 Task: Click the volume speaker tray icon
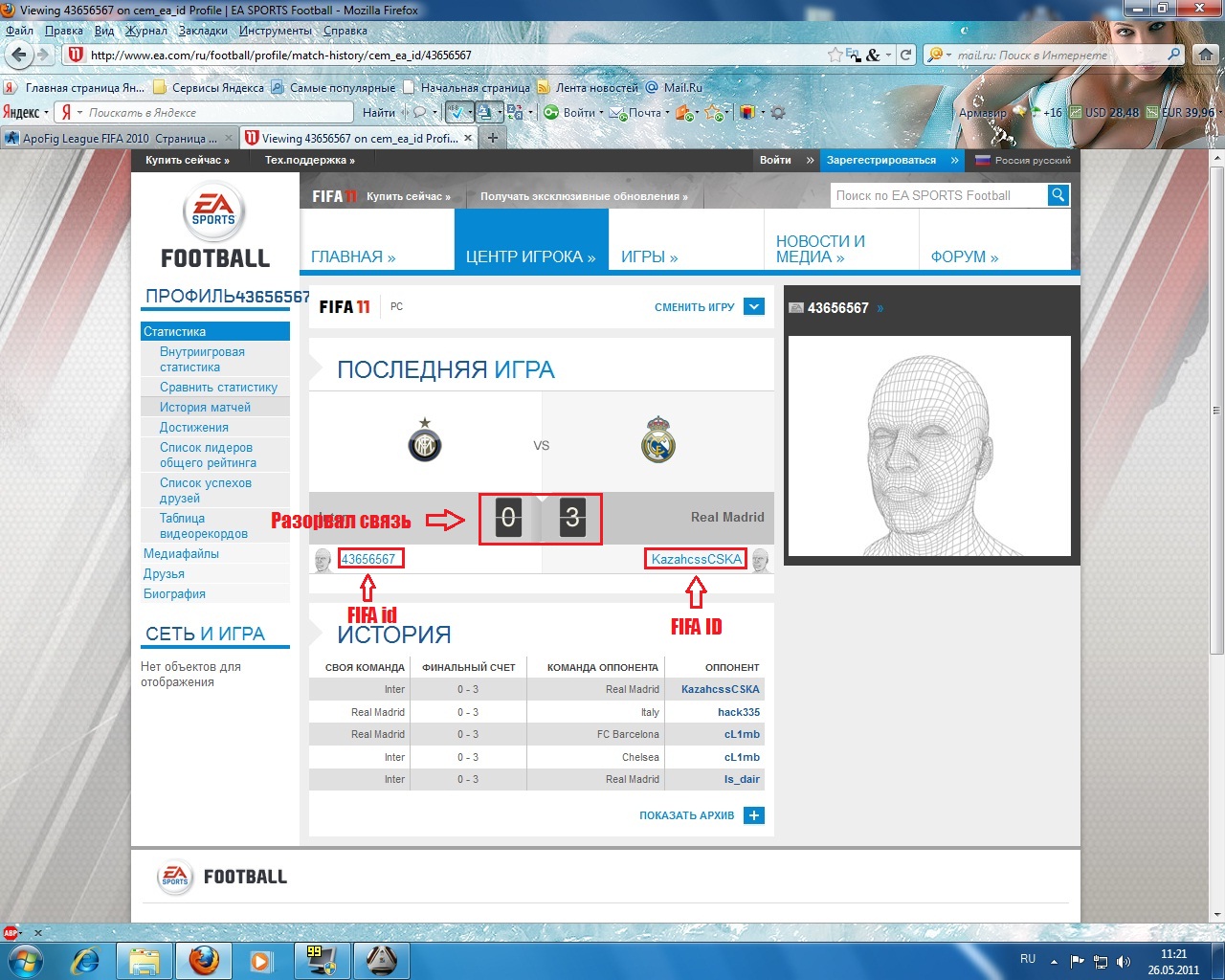coord(1124,962)
